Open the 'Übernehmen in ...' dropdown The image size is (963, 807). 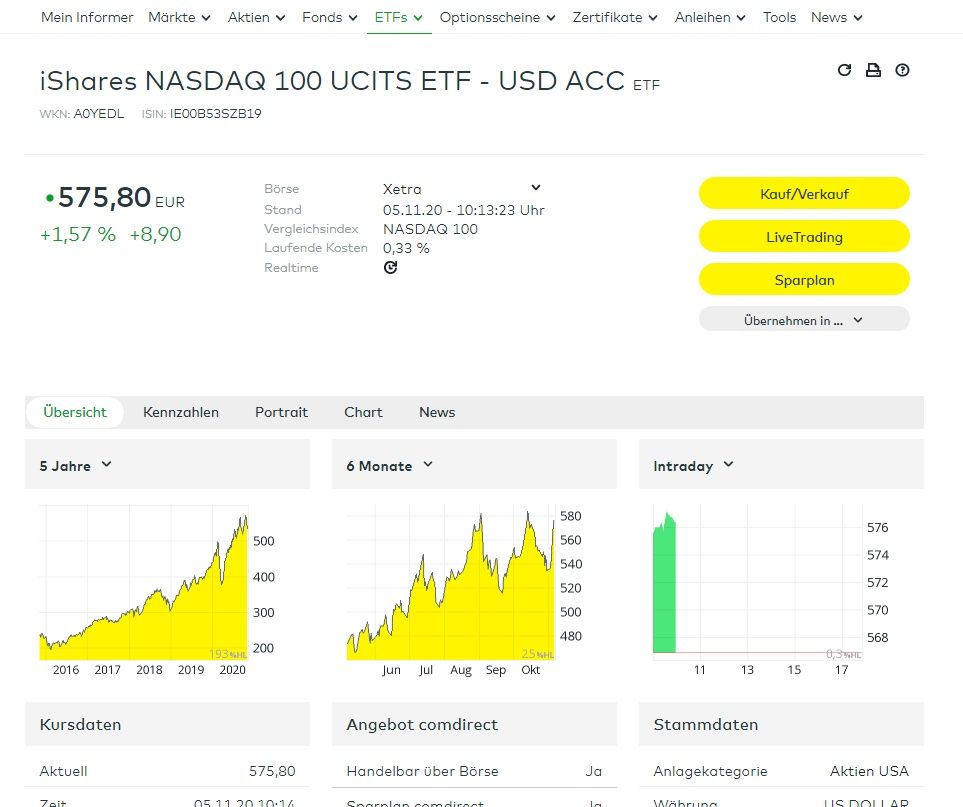[803, 320]
